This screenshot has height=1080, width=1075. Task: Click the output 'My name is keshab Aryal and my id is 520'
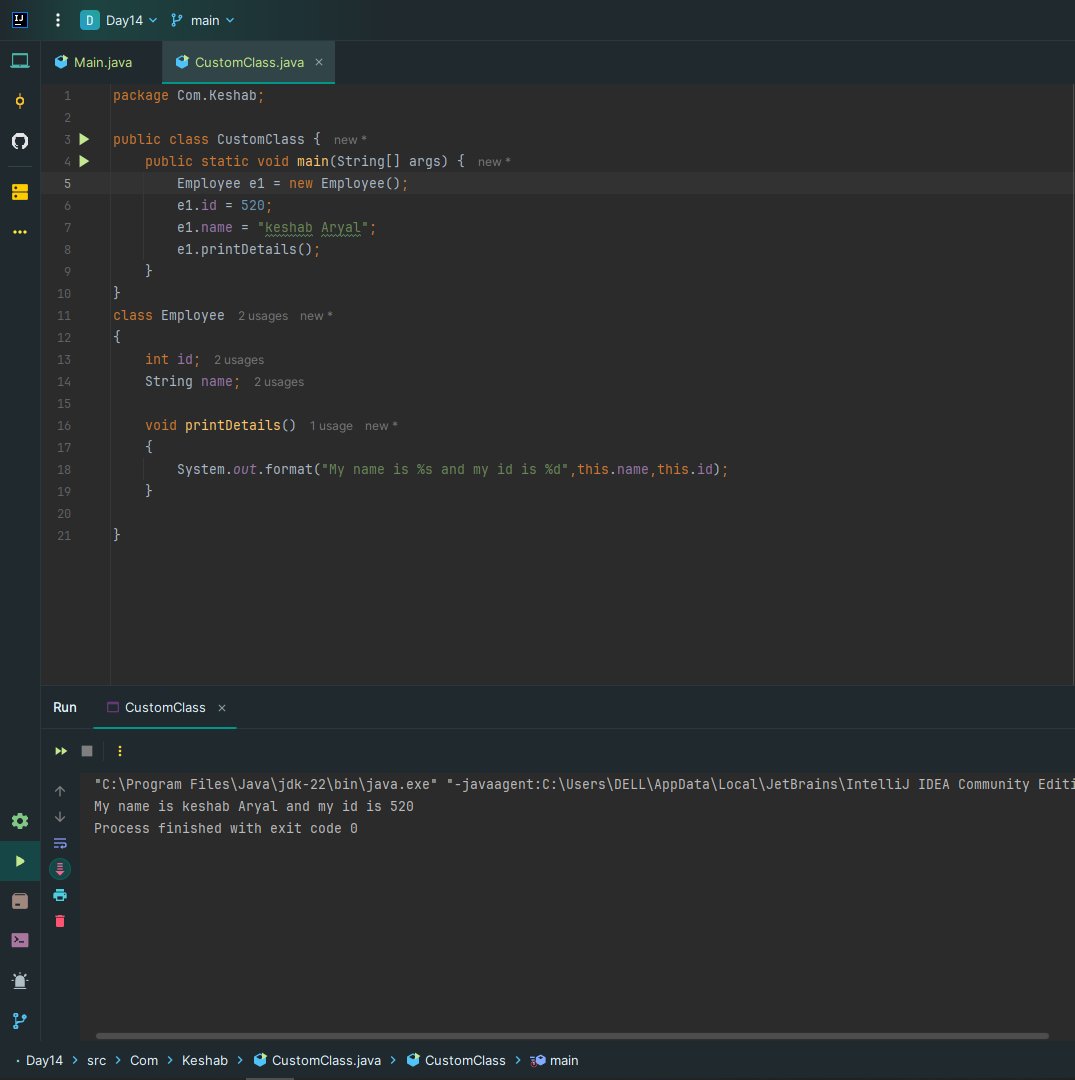click(x=253, y=807)
